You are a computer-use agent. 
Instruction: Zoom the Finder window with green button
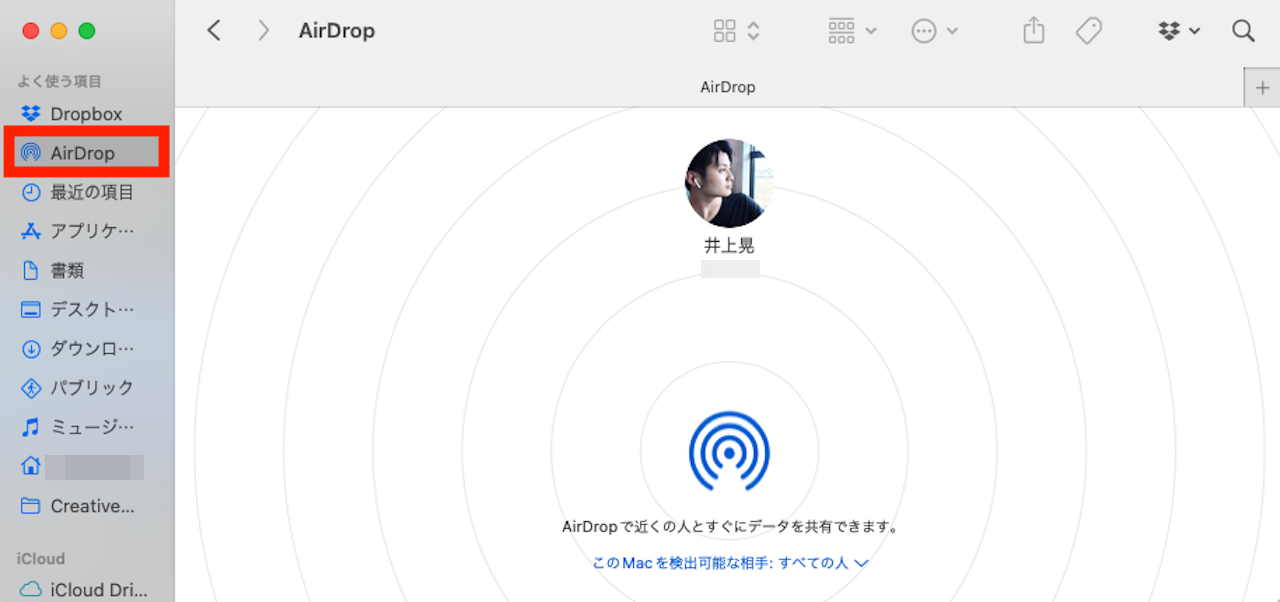pyautogui.click(x=87, y=31)
